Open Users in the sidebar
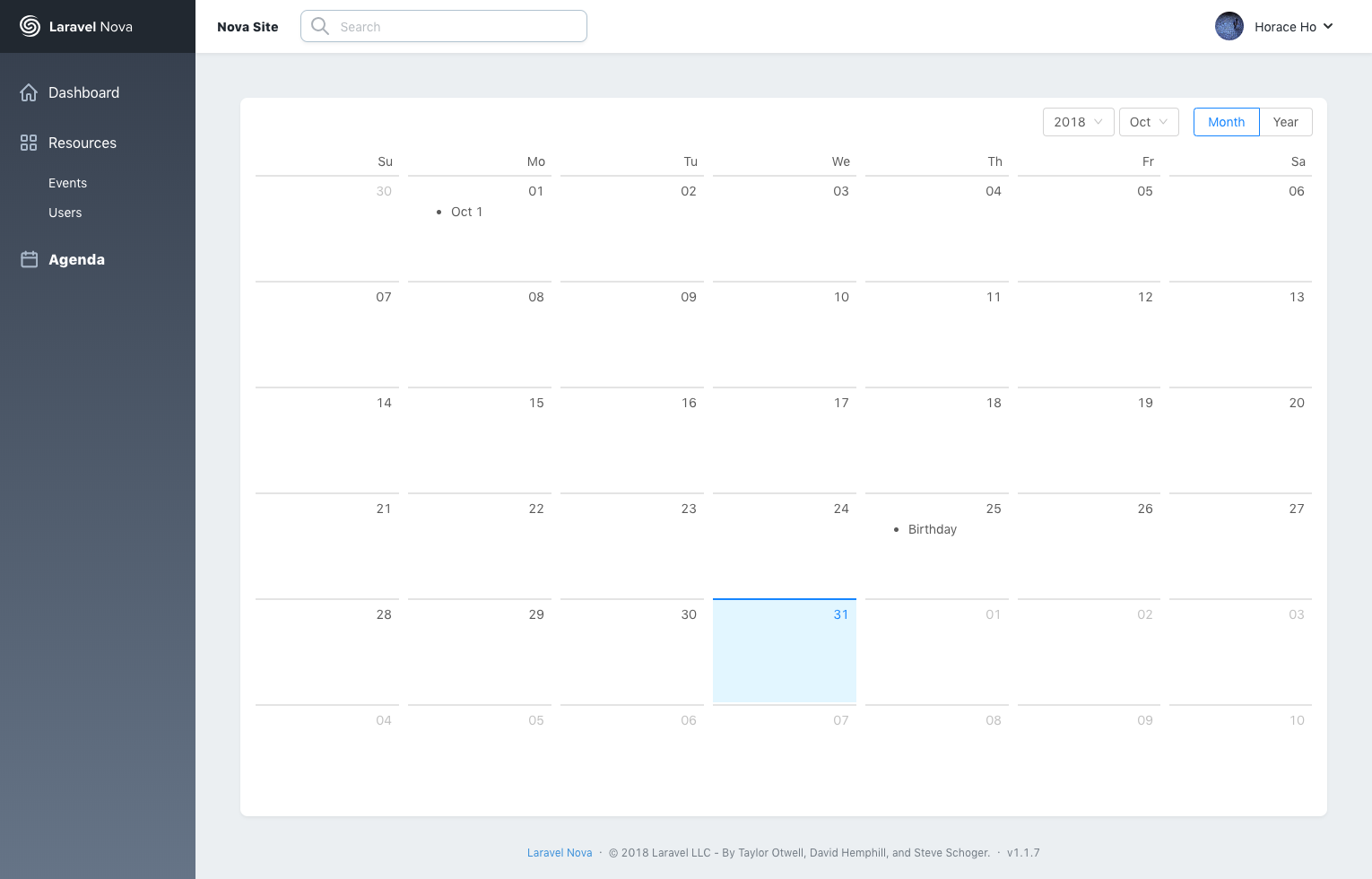The width and height of the screenshot is (1372, 879). click(65, 213)
